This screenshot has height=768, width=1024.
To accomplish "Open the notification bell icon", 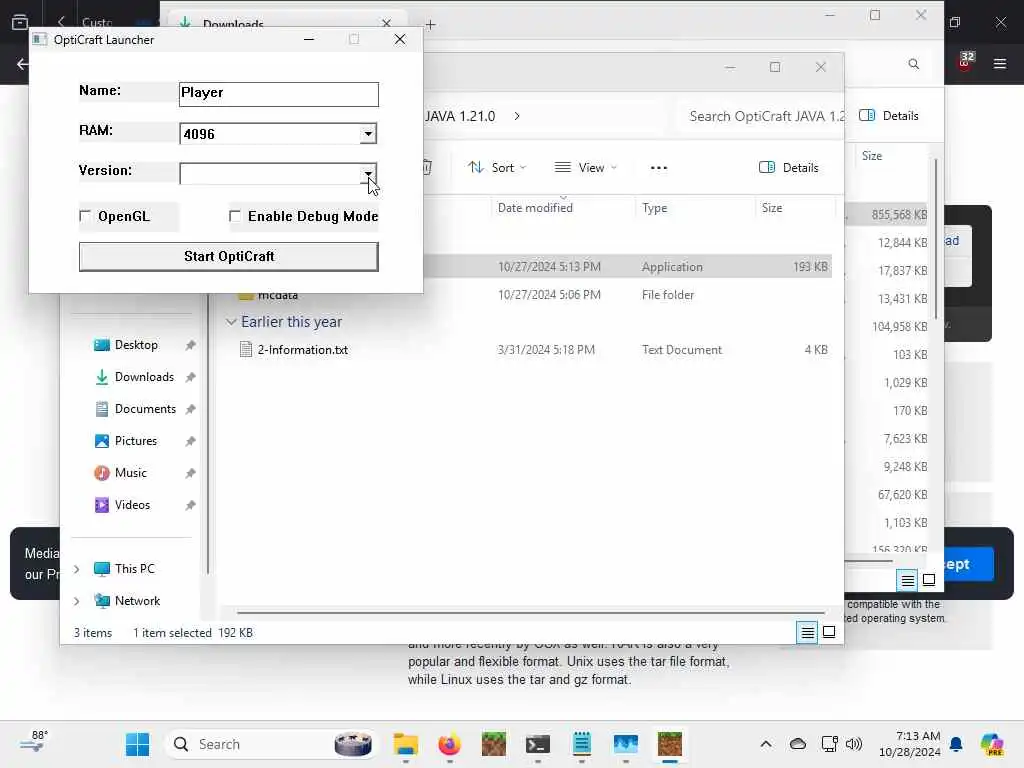I will pyautogui.click(x=956, y=744).
